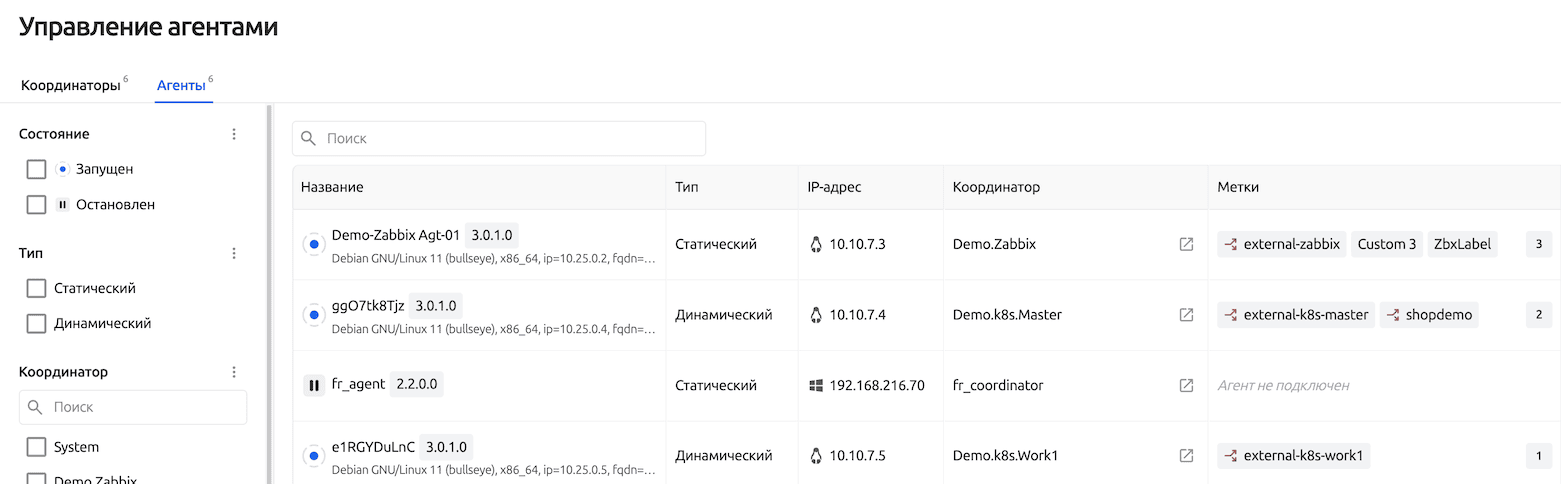This screenshot has width=1561, height=484.
Task: Click the paused status icon of fr_agent
Action: pyautogui.click(x=314, y=385)
